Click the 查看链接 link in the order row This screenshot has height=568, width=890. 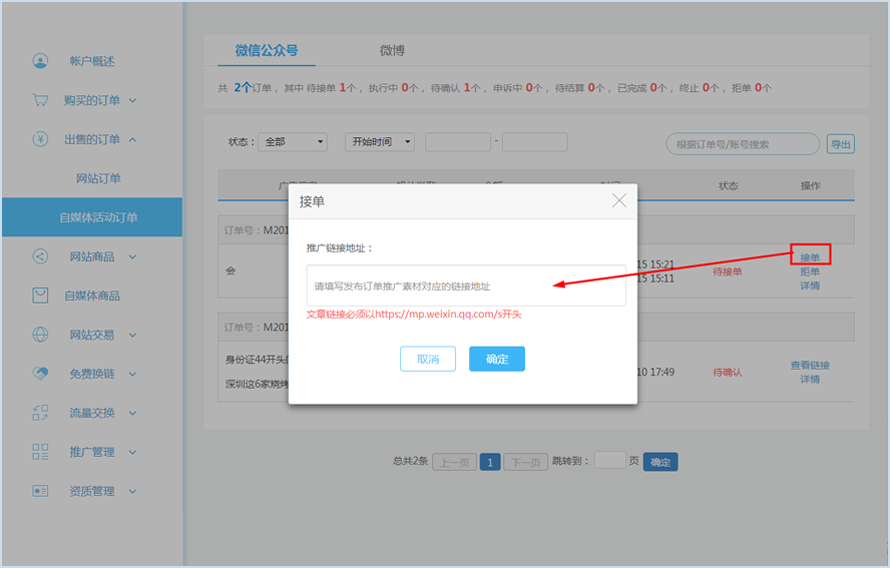tap(809, 365)
